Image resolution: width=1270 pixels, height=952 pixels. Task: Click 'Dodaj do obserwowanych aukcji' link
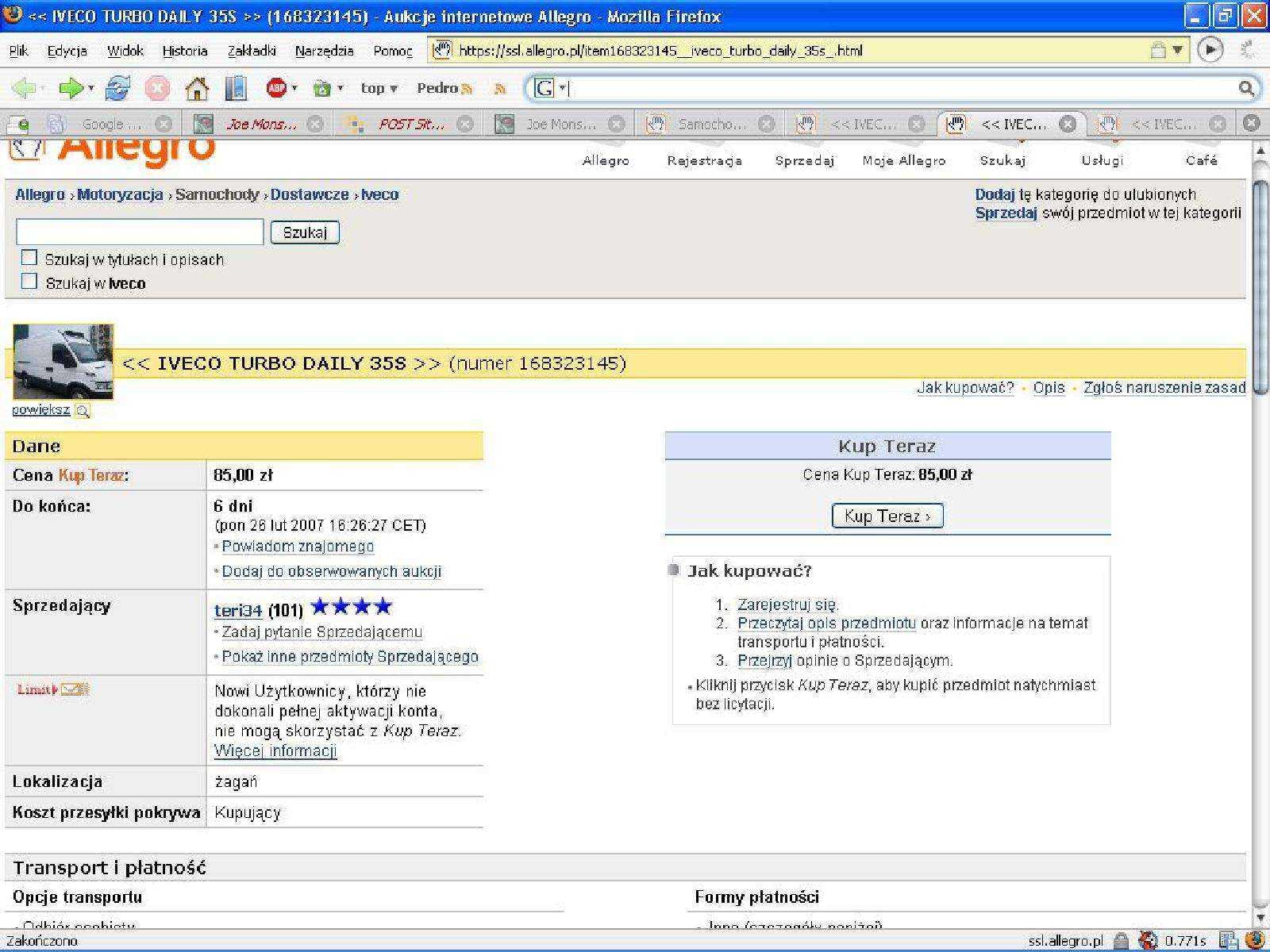pyautogui.click(x=332, y=571)
